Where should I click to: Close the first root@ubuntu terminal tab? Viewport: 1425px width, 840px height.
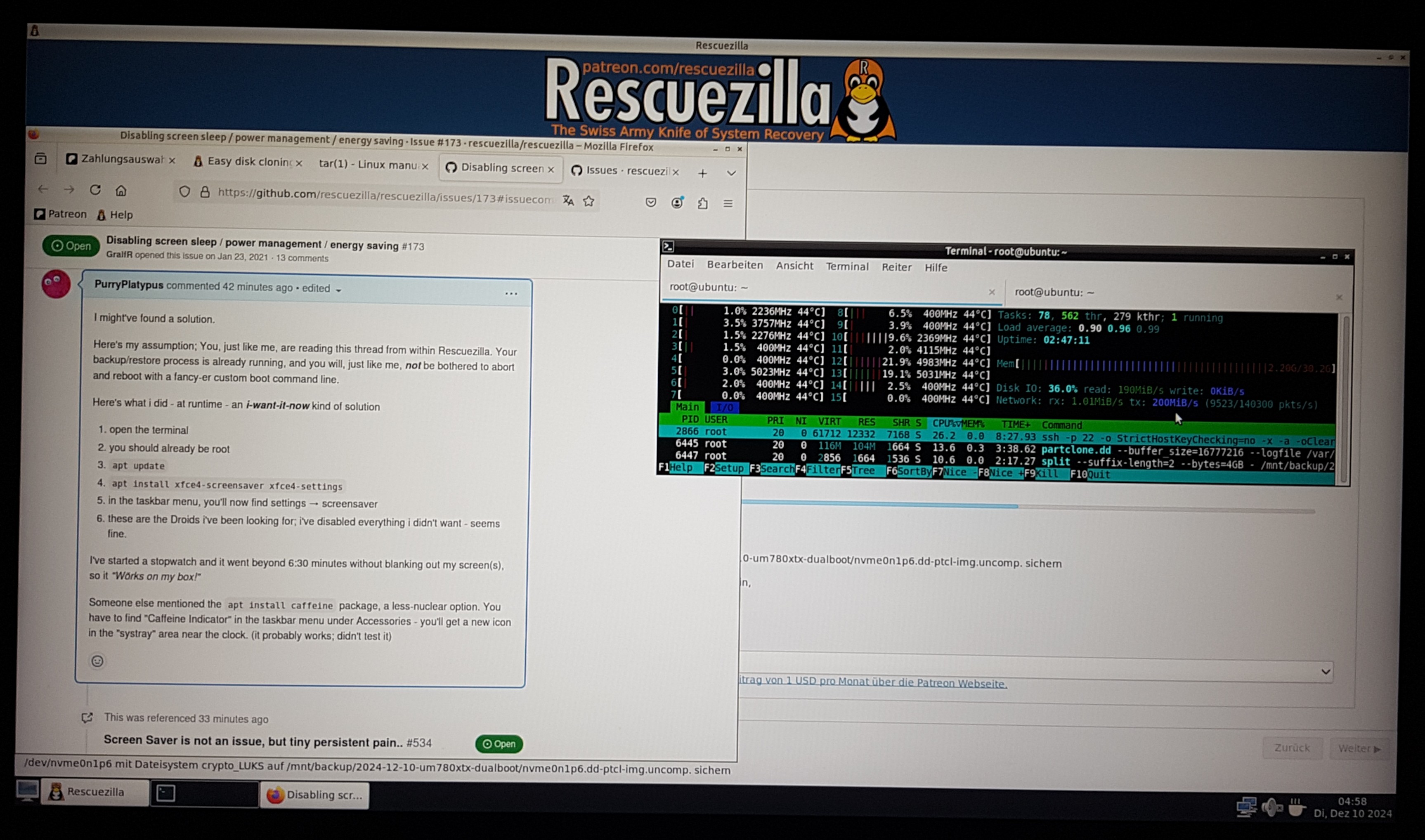point(992,292)
